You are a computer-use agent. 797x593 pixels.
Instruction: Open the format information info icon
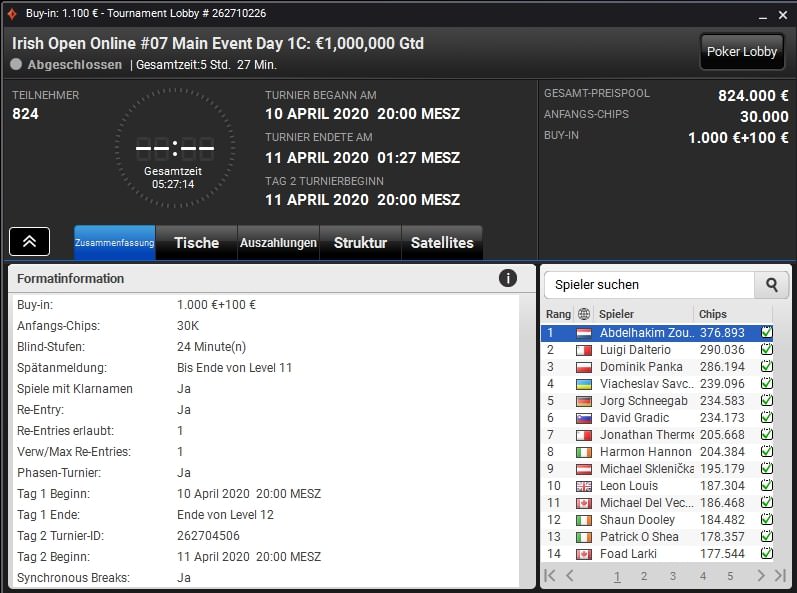[508, 278]
